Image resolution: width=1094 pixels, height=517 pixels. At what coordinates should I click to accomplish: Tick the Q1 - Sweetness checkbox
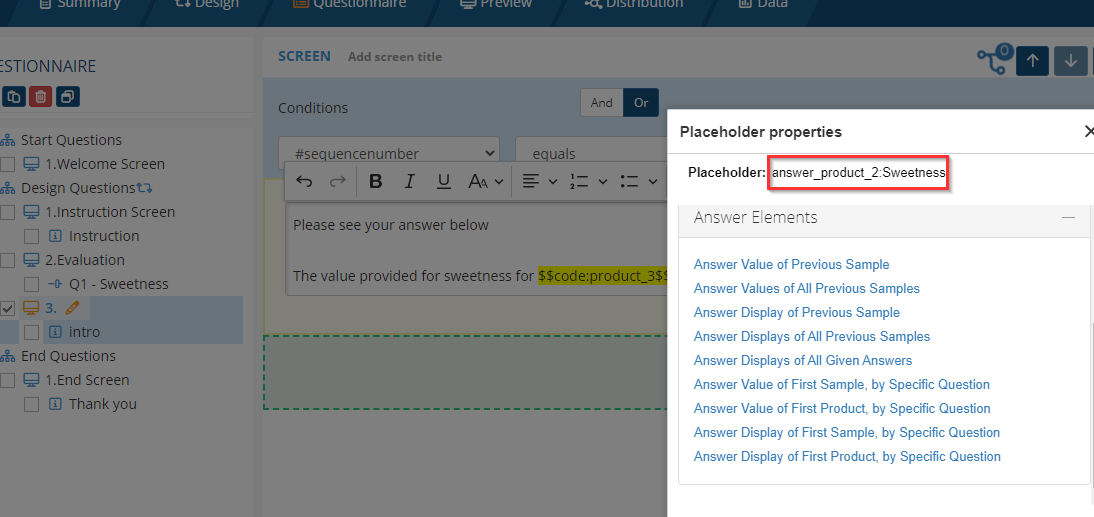(x=32, y=284)
